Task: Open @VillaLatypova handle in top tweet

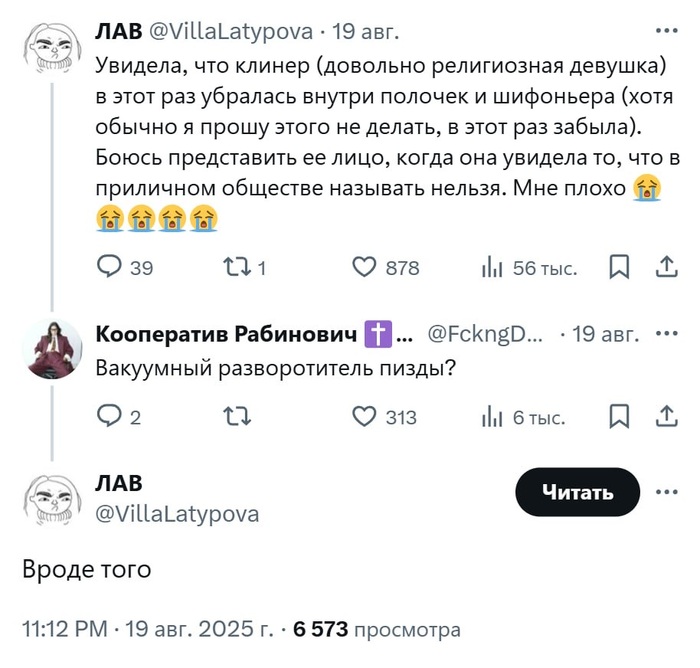Action: click(x=230, y=31)
